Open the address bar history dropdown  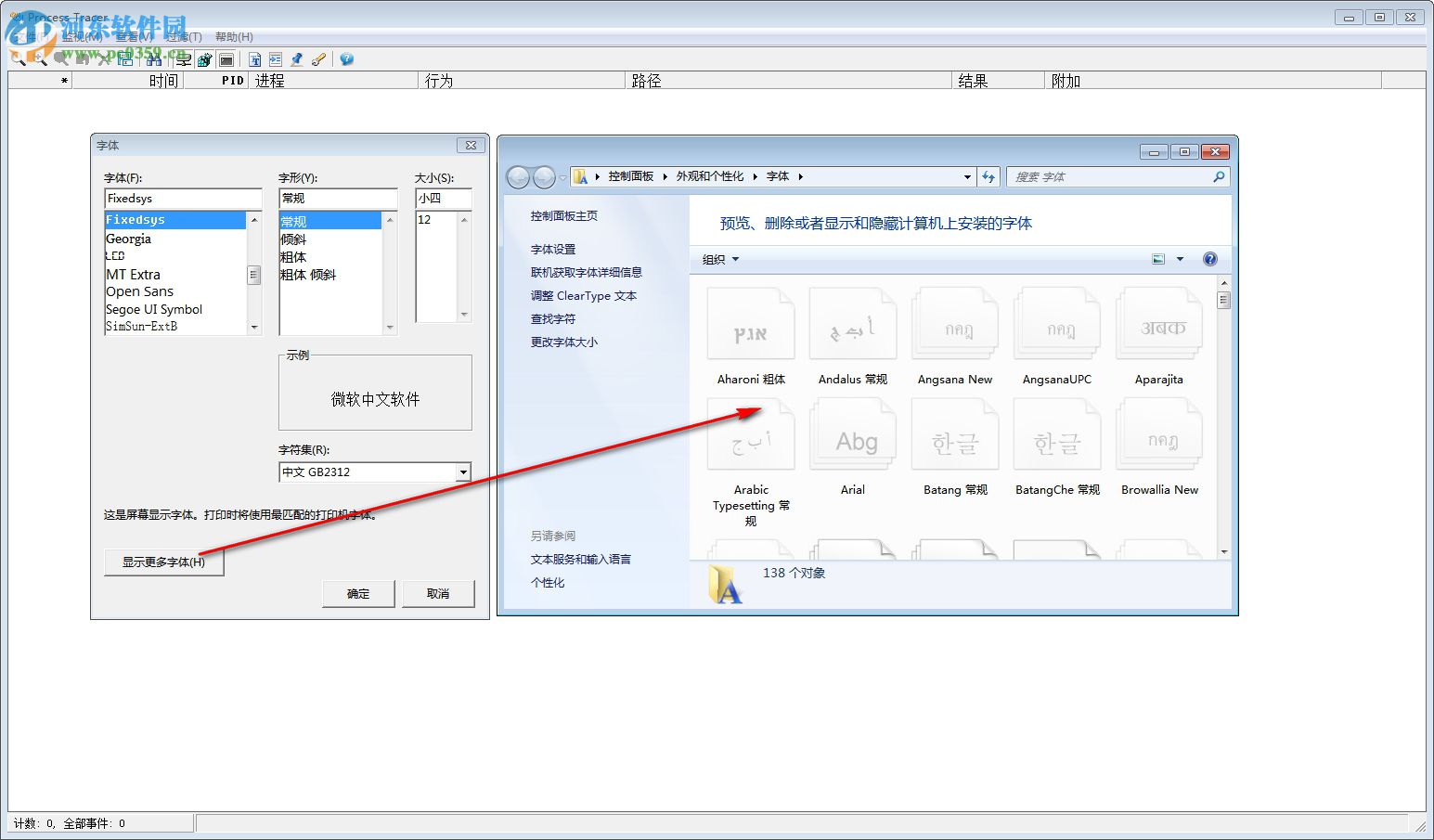click(966, 176)
